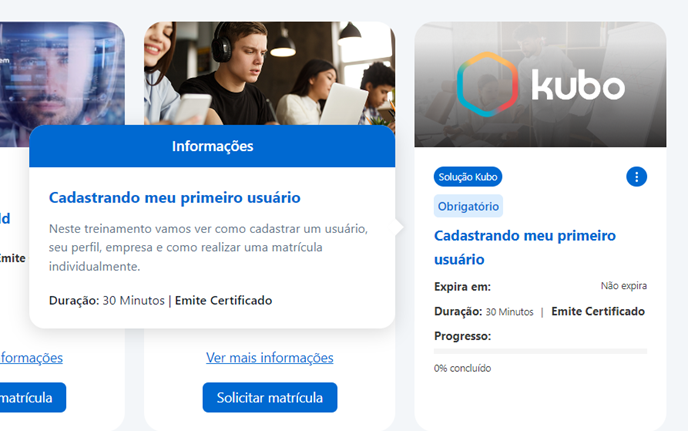Click the training description text in popup
The height and width of the screenshot is (431, 688).
point(208,248)
